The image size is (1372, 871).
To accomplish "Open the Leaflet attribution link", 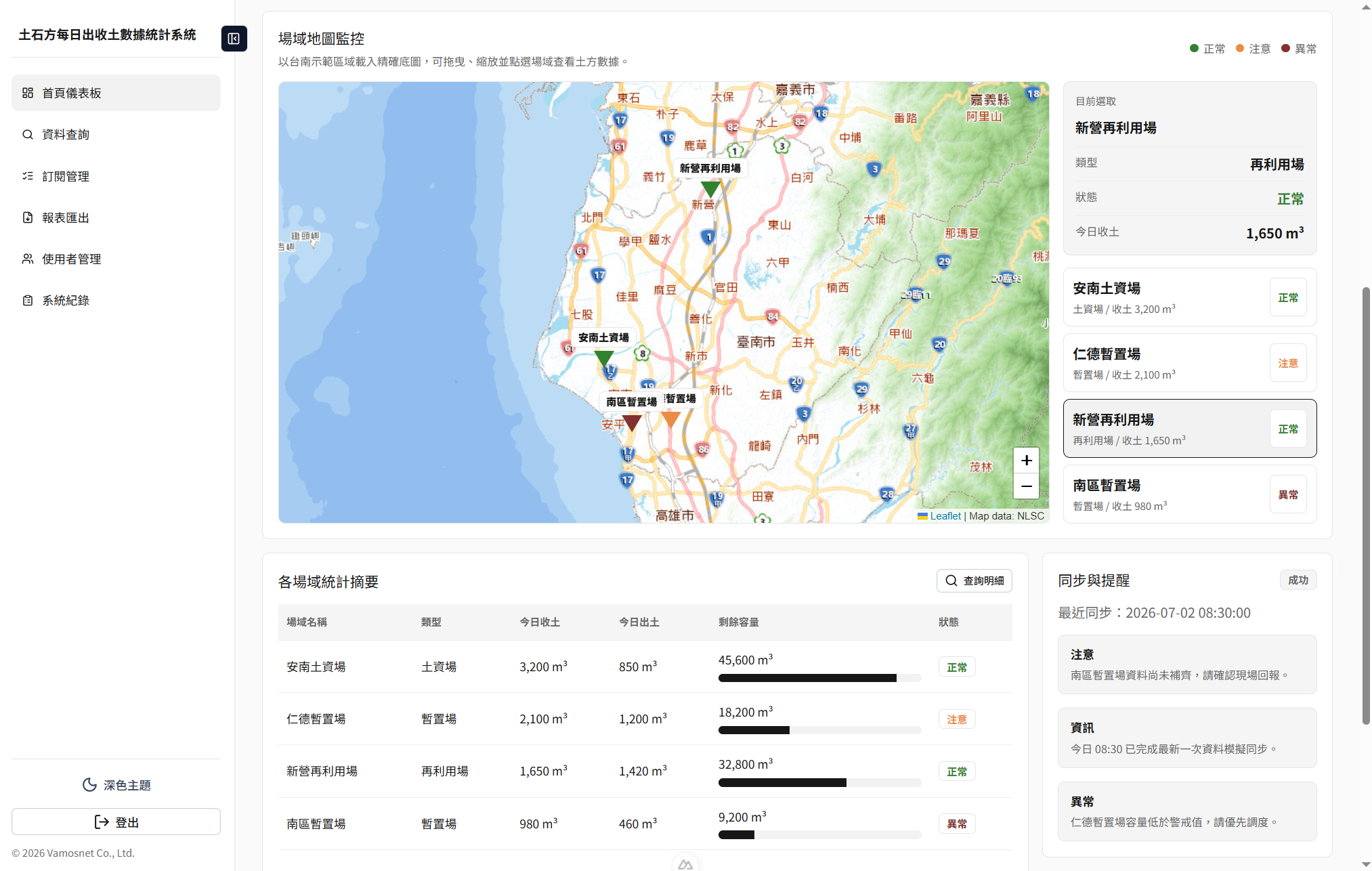I will point(945,516).
